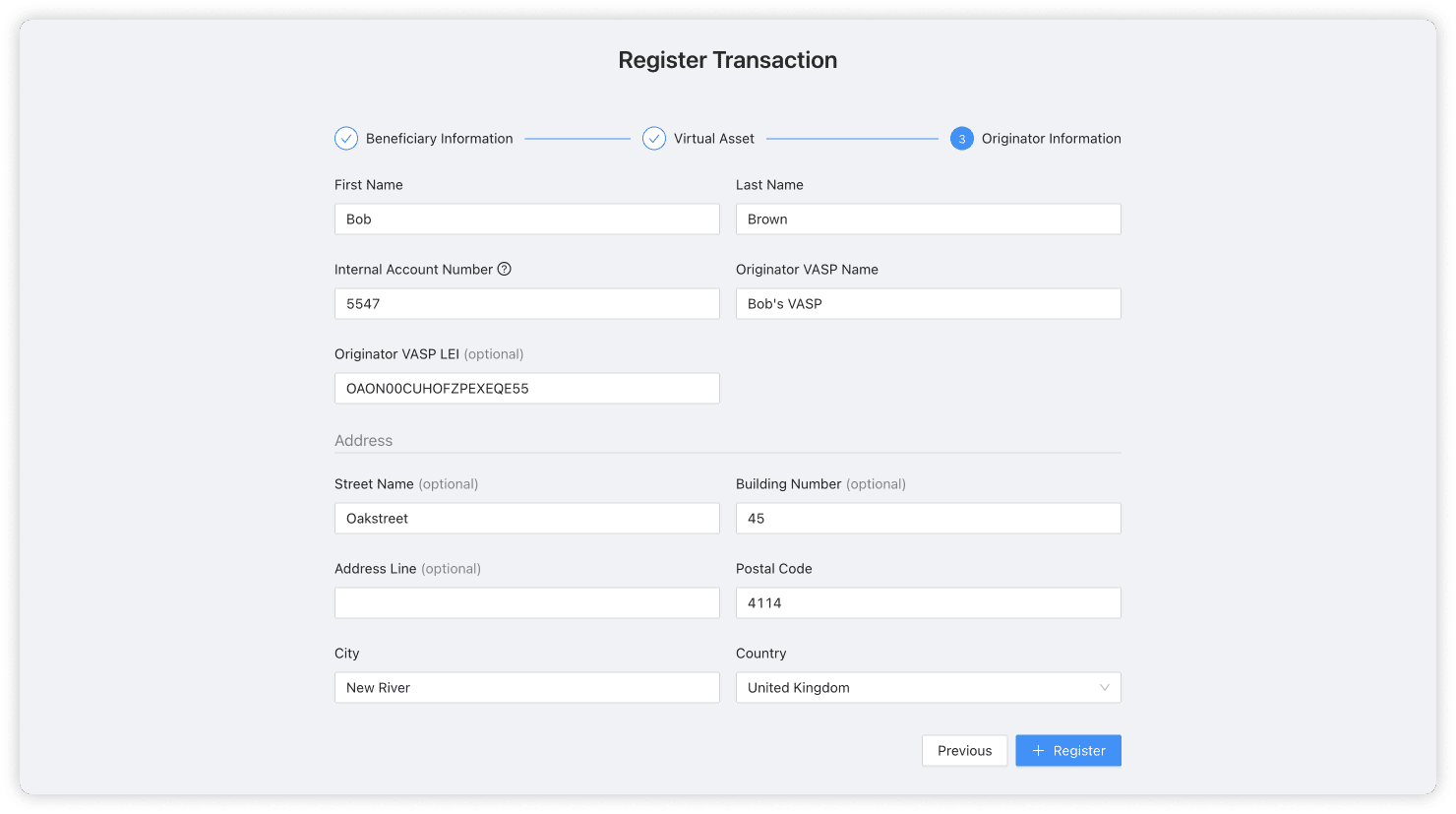The height and width of the screenshot is (814, 1456).
Task: Click the Beneficiary Information checkmark step icon
Action: click(x=346, y=139)
